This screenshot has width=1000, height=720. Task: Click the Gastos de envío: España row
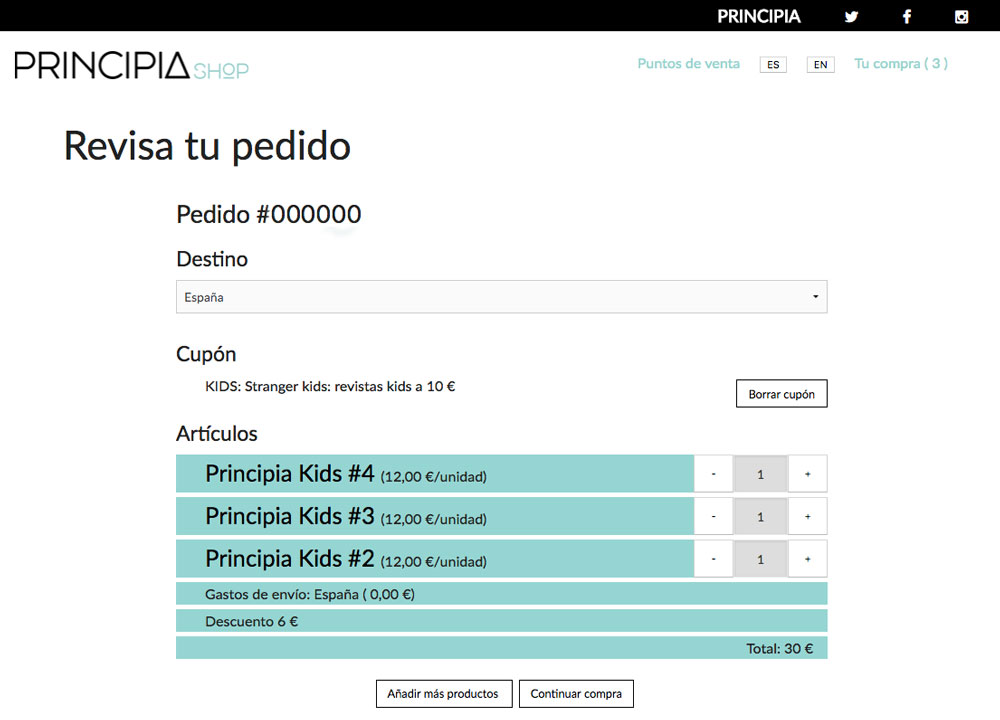pos(501,594)
